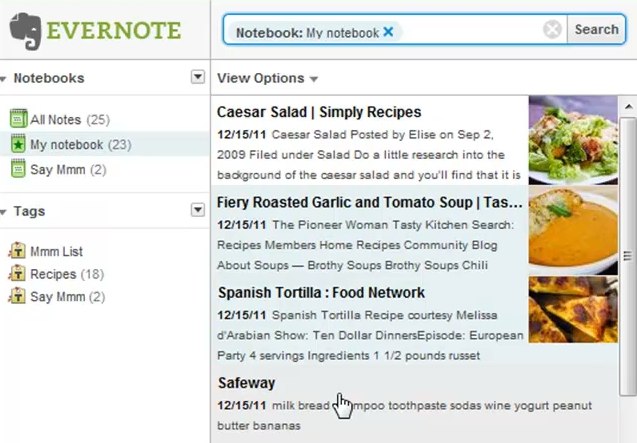
Task: Click the starred My notebook icon
Action: click(18, 143)
